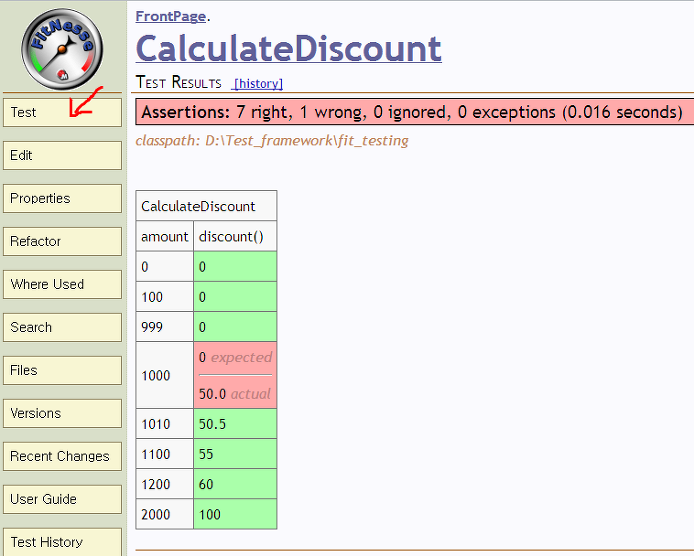The image size is (694, 556).
Task: Click the CalculateDiscount table header cell
Action: [206, 206]
